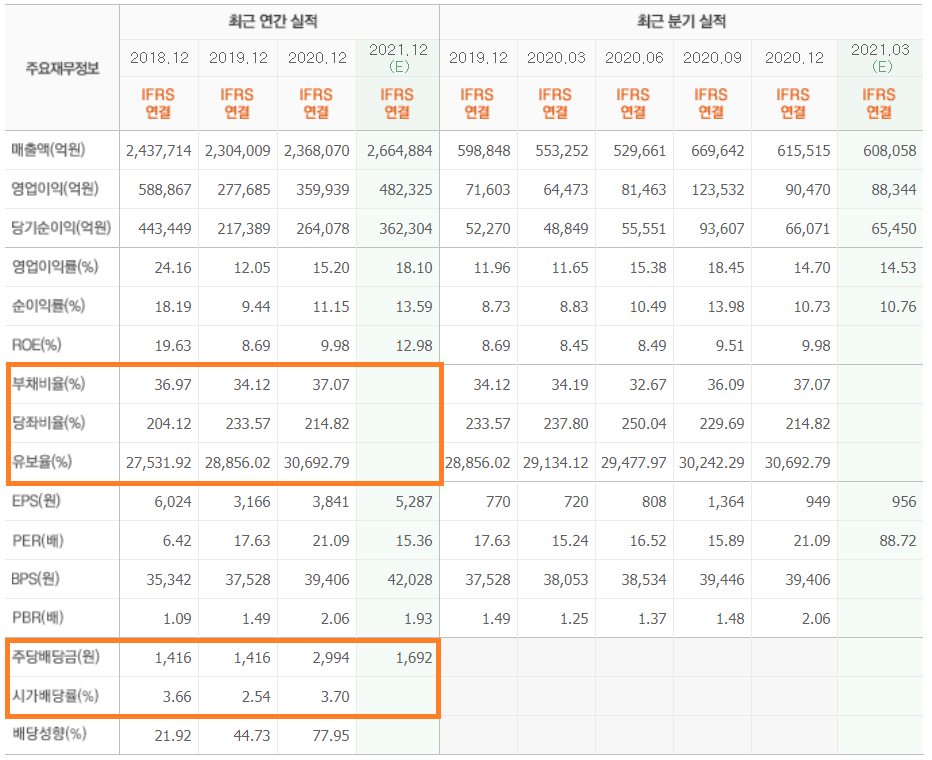Viewport: 932px width, 760px height.
Task: Select the 'EPS(원)' row label
Action: click(x=36, y=501)
